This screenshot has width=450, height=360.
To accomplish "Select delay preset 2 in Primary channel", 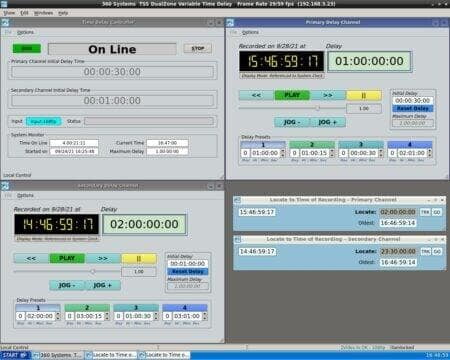I will (x=312, y=144).
